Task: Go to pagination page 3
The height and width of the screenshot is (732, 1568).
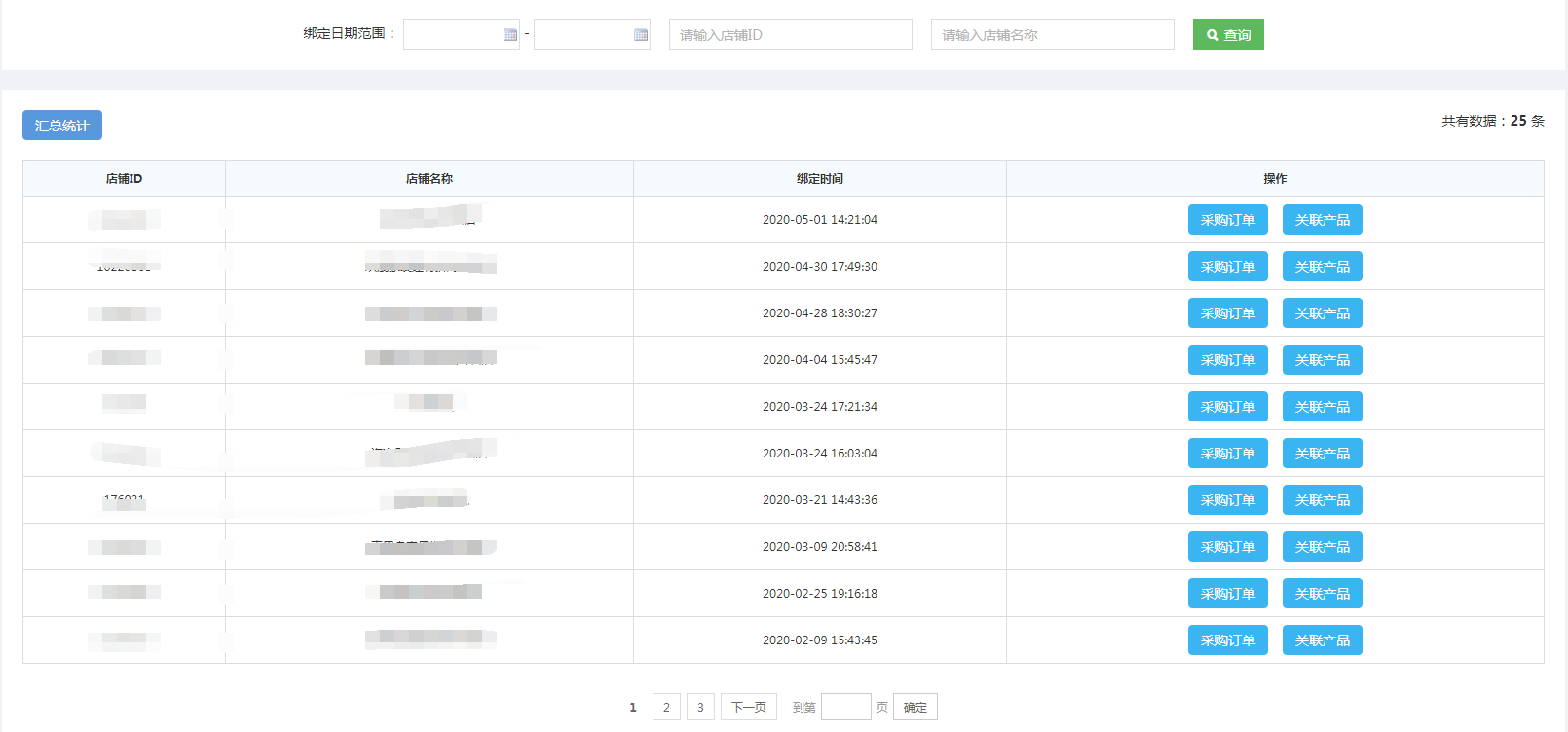Action: [x=700, y=707]
